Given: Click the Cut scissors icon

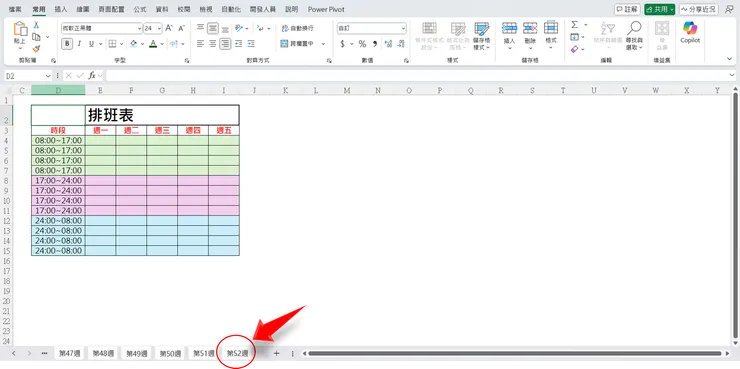Looking at the screenshot, I should (x=36, y=25).
